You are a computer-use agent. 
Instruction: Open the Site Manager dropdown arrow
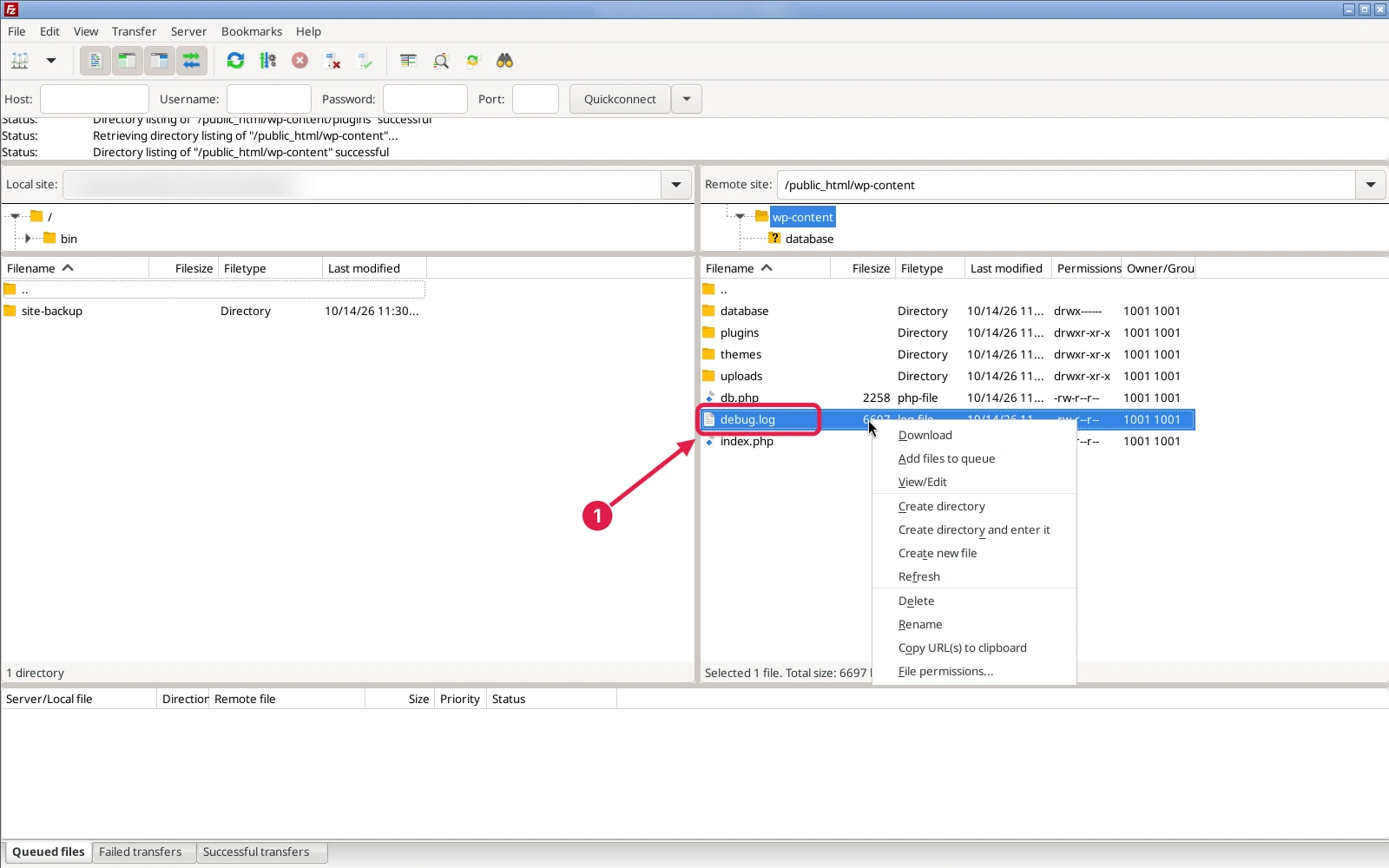pos(51,61)
